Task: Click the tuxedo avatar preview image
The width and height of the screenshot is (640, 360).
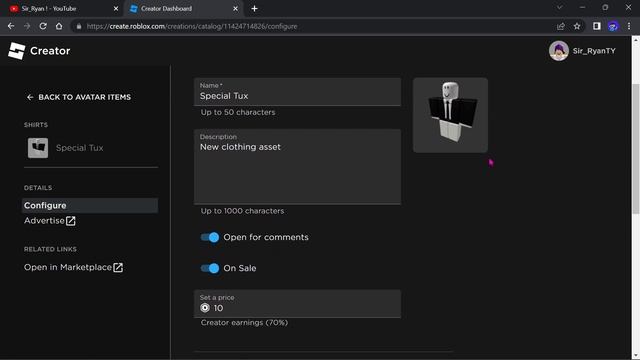Action: tap(450, 115)
